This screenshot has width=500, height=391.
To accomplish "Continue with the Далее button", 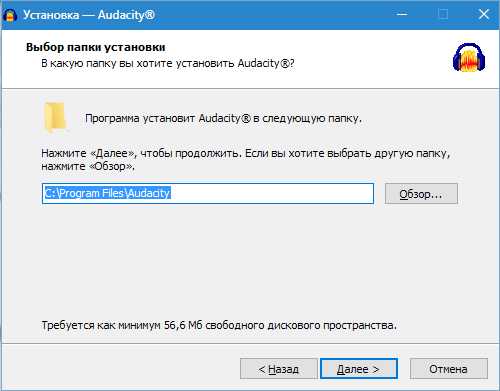I will click(x=359, y=369).
